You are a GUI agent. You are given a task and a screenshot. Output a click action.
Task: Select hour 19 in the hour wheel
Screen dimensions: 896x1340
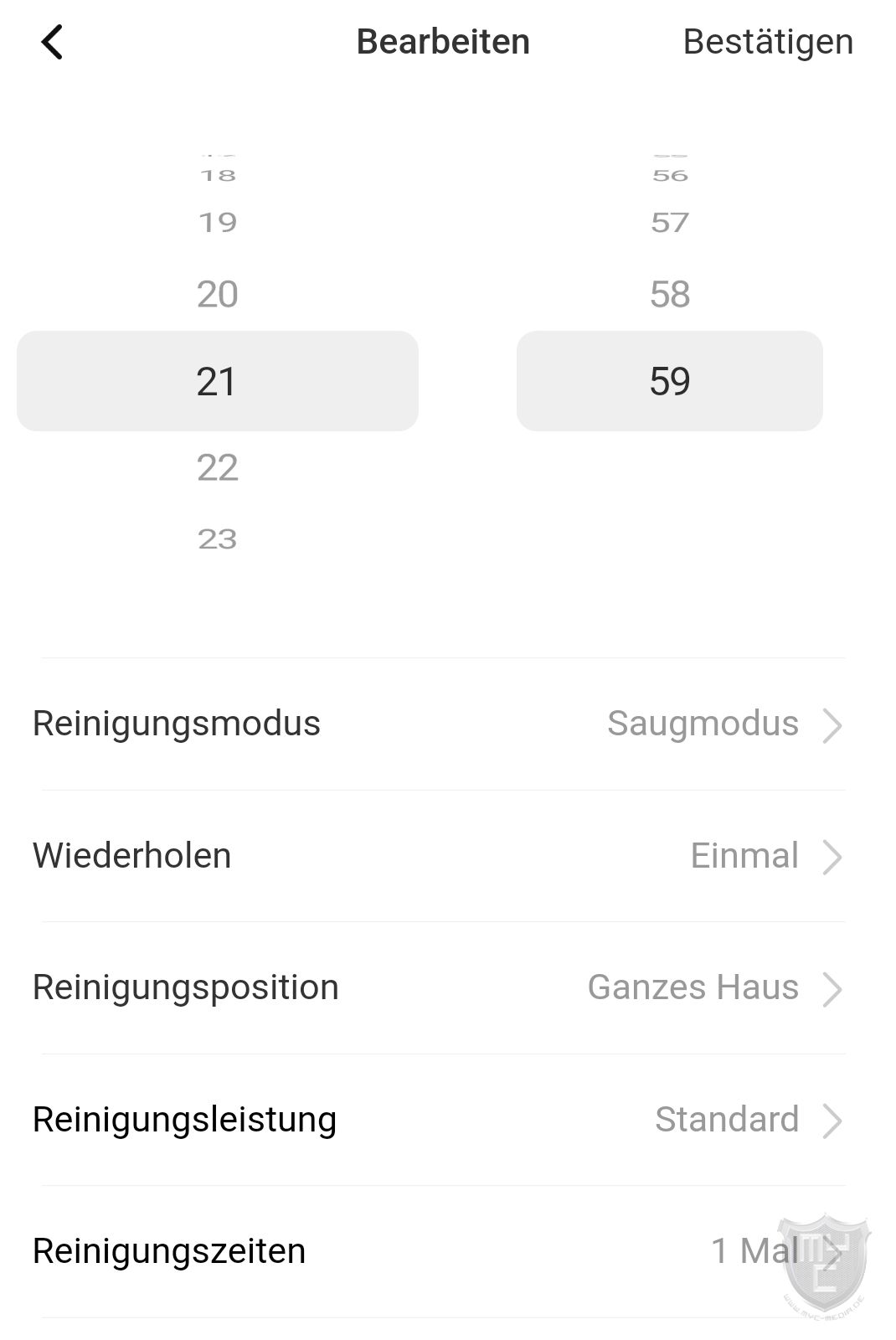pos(218,223)
